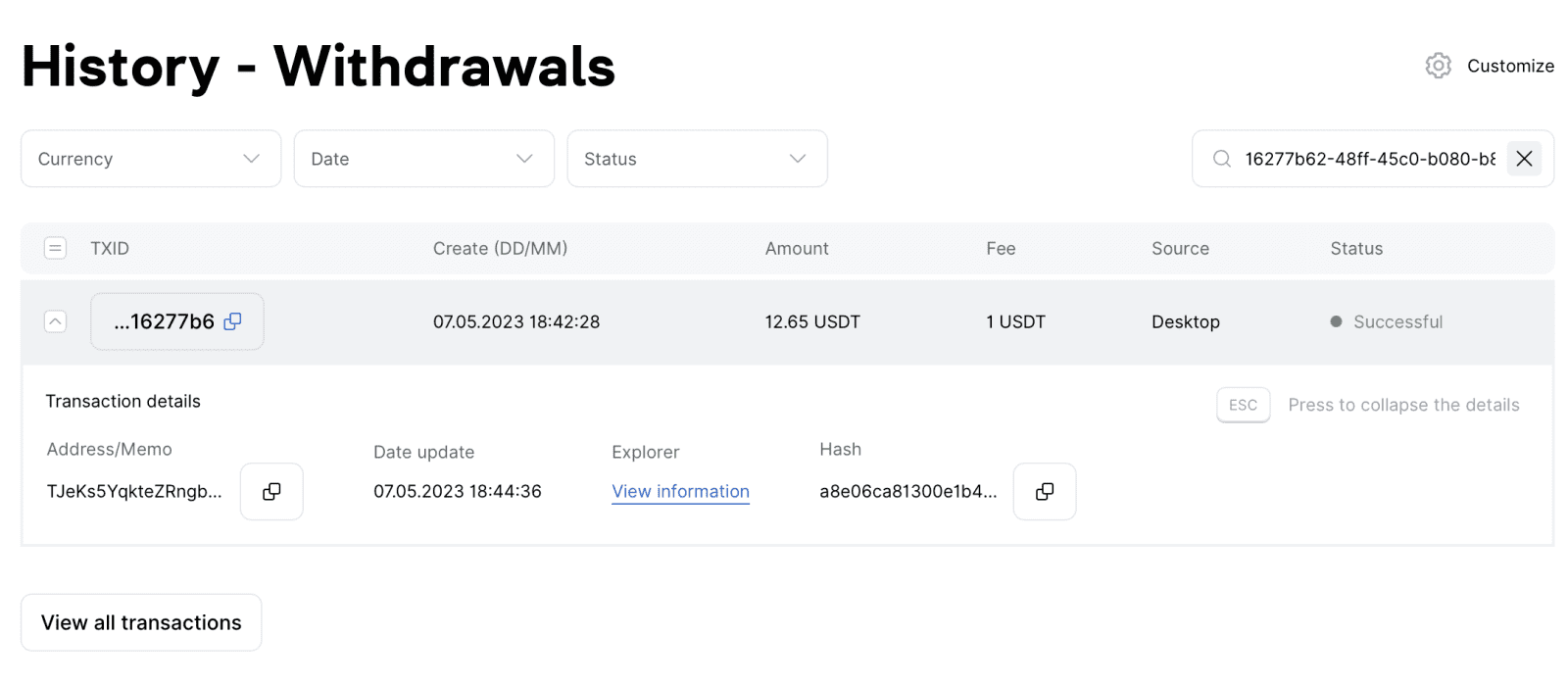Open the Status filter dropdown
Screen dimensions: 1568x685
(x=697, y=159)
